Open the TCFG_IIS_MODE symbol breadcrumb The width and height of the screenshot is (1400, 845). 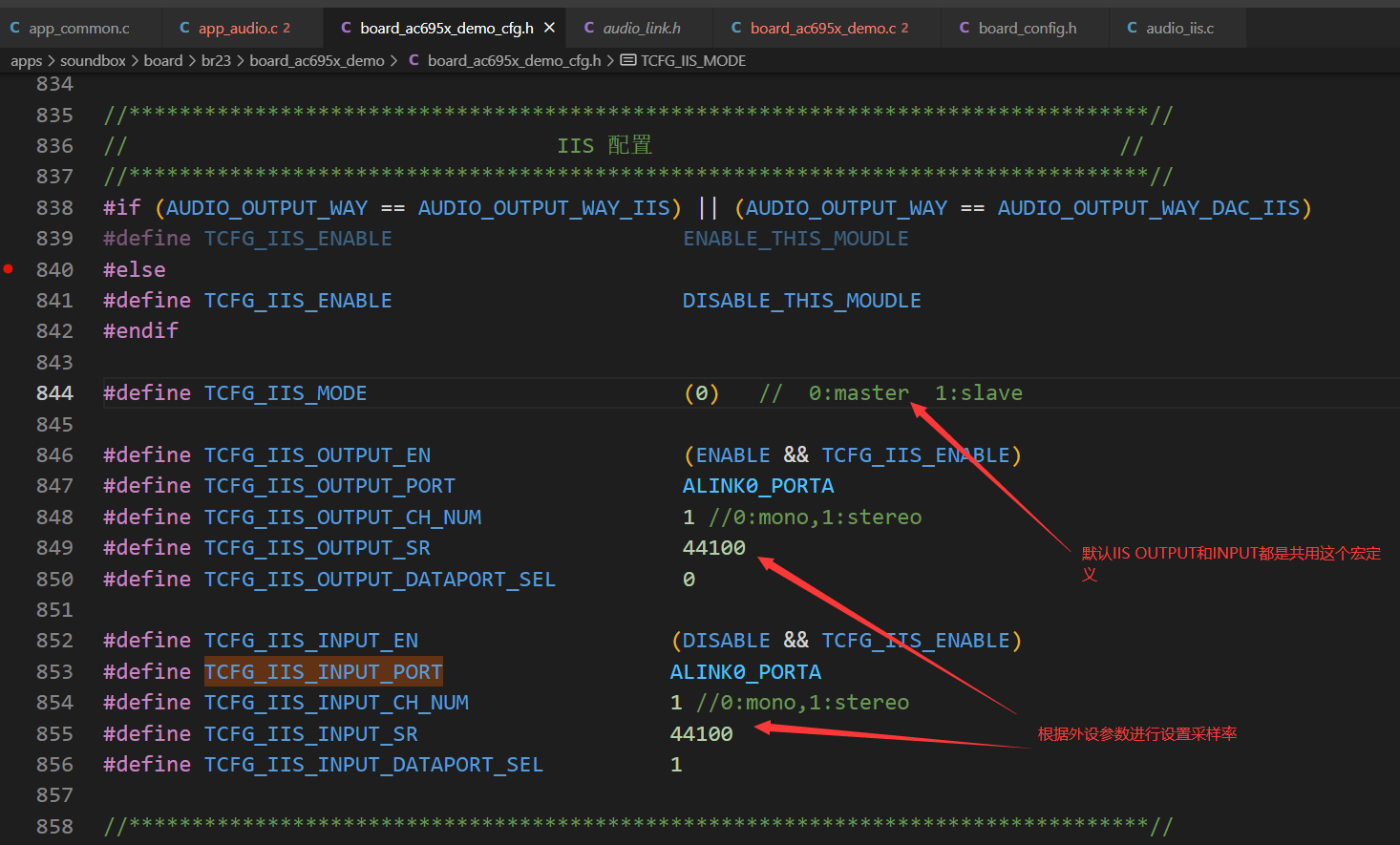[x=693, y=61]
